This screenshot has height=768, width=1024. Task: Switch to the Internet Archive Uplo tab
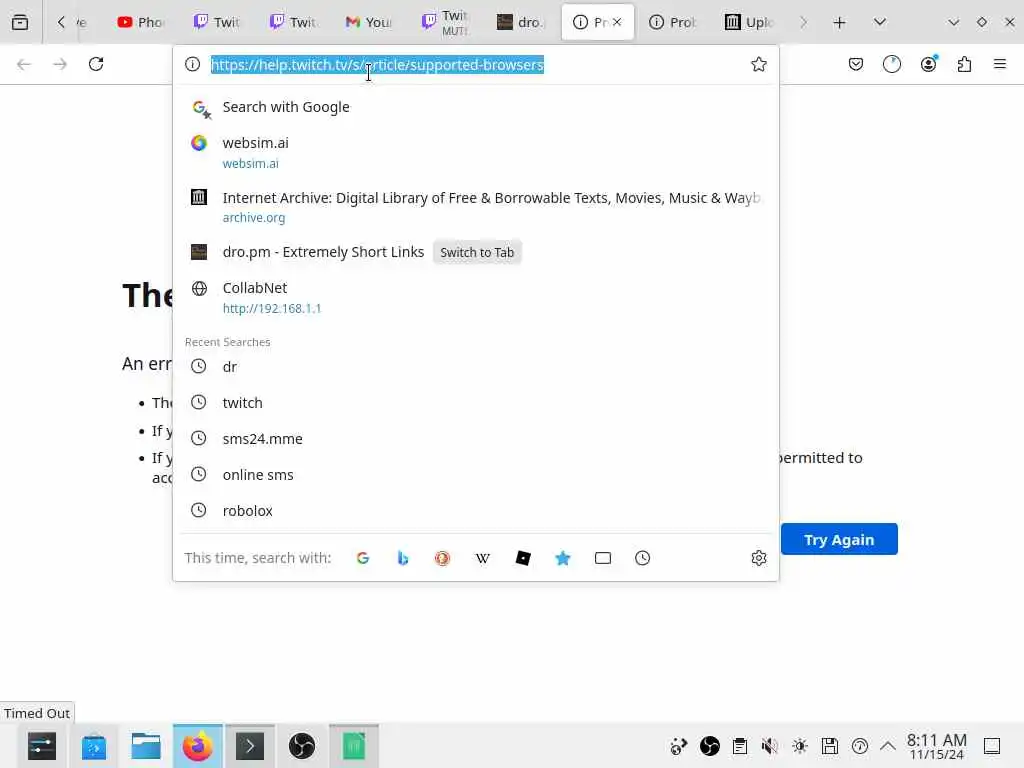point(748,22)
